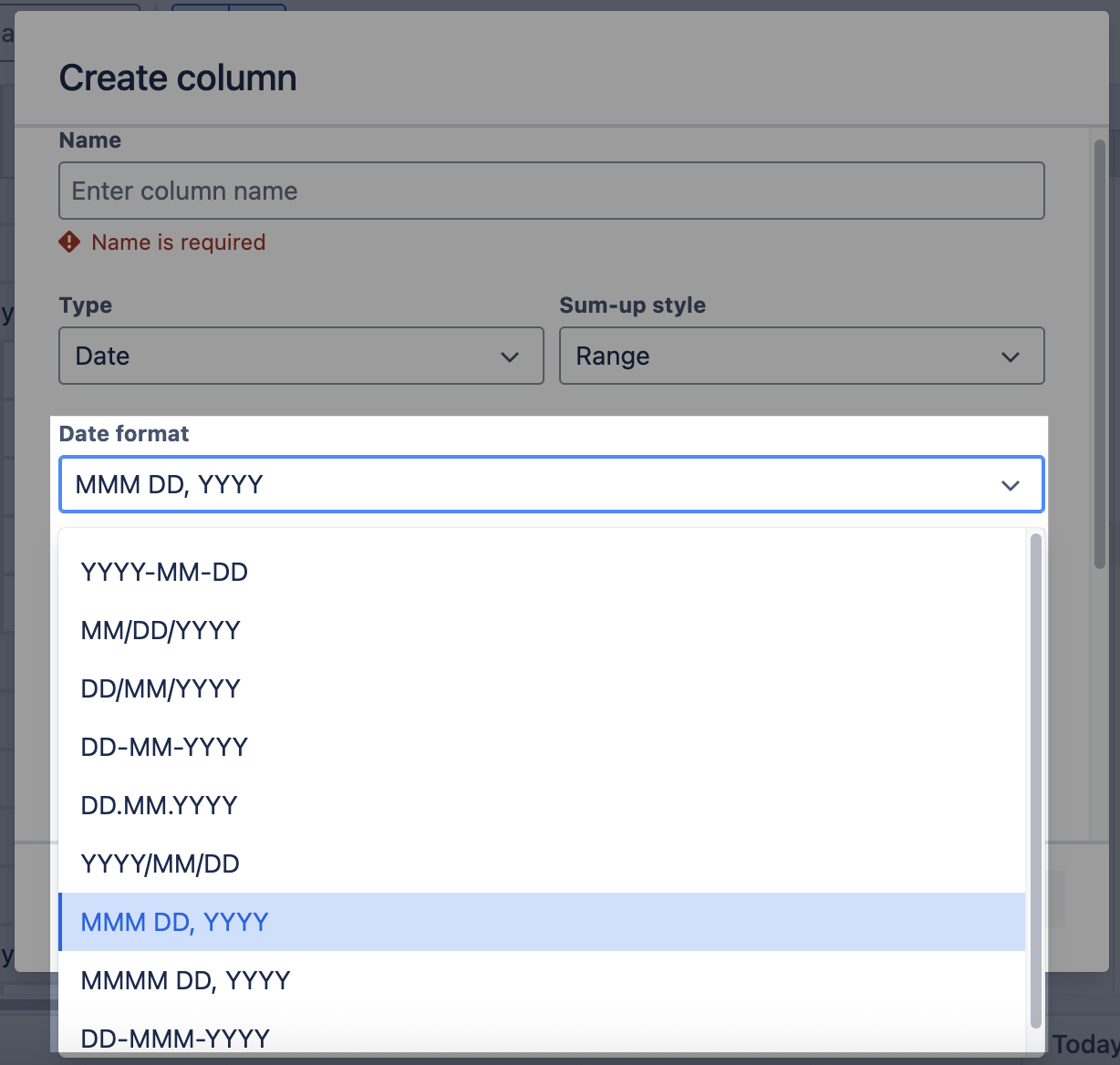Open the Type dropdown showing Date
The height and width of the screenshot is (1065, 1120).
(x=301, y=356)
